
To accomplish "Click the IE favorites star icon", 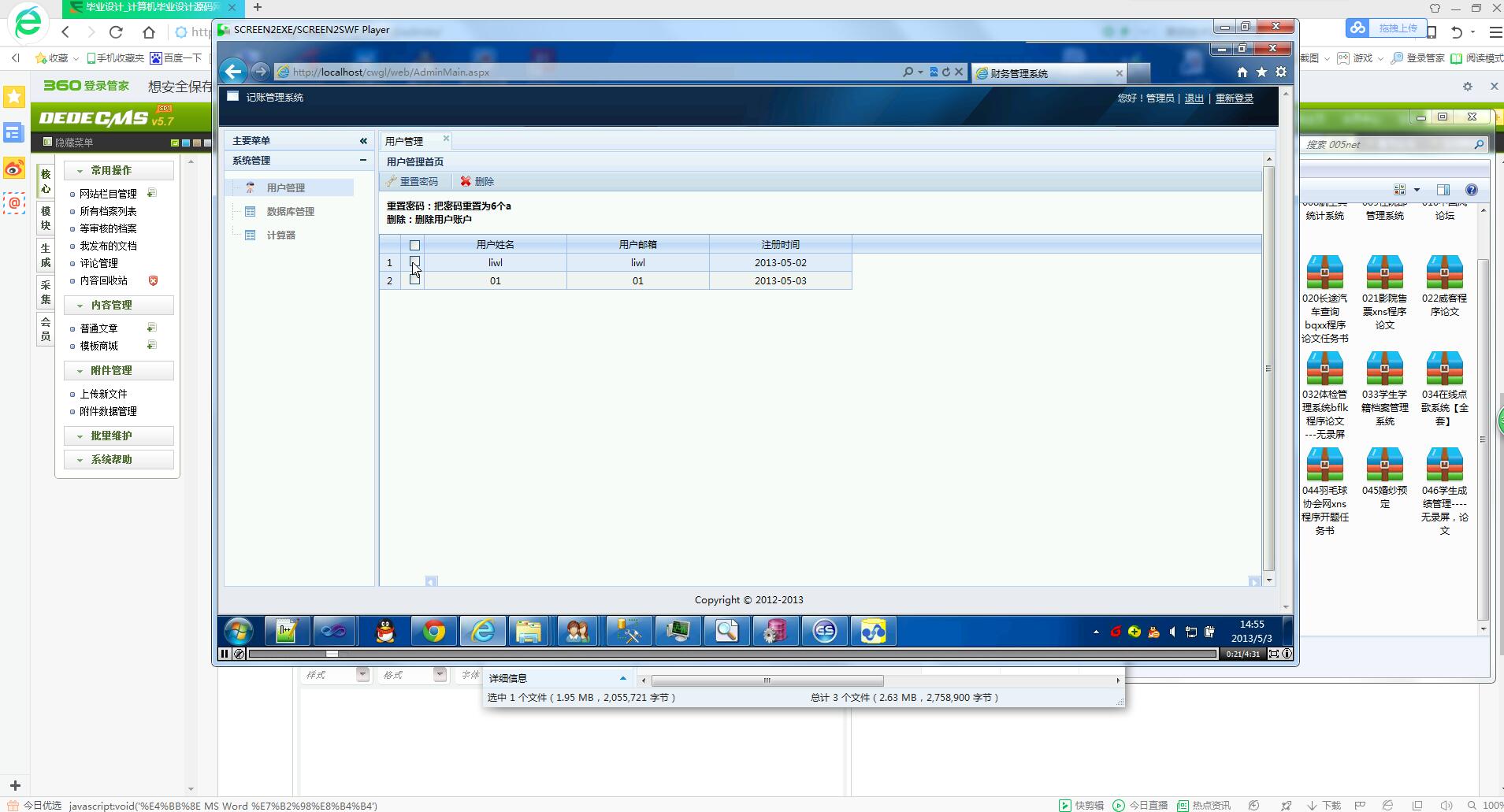I will (x=1261, y=72).
